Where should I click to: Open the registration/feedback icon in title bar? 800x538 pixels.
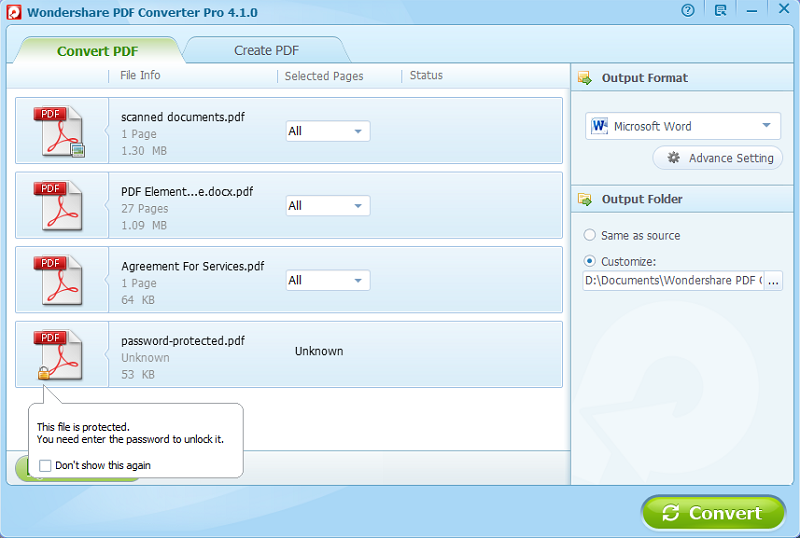[x=720, y=10]
